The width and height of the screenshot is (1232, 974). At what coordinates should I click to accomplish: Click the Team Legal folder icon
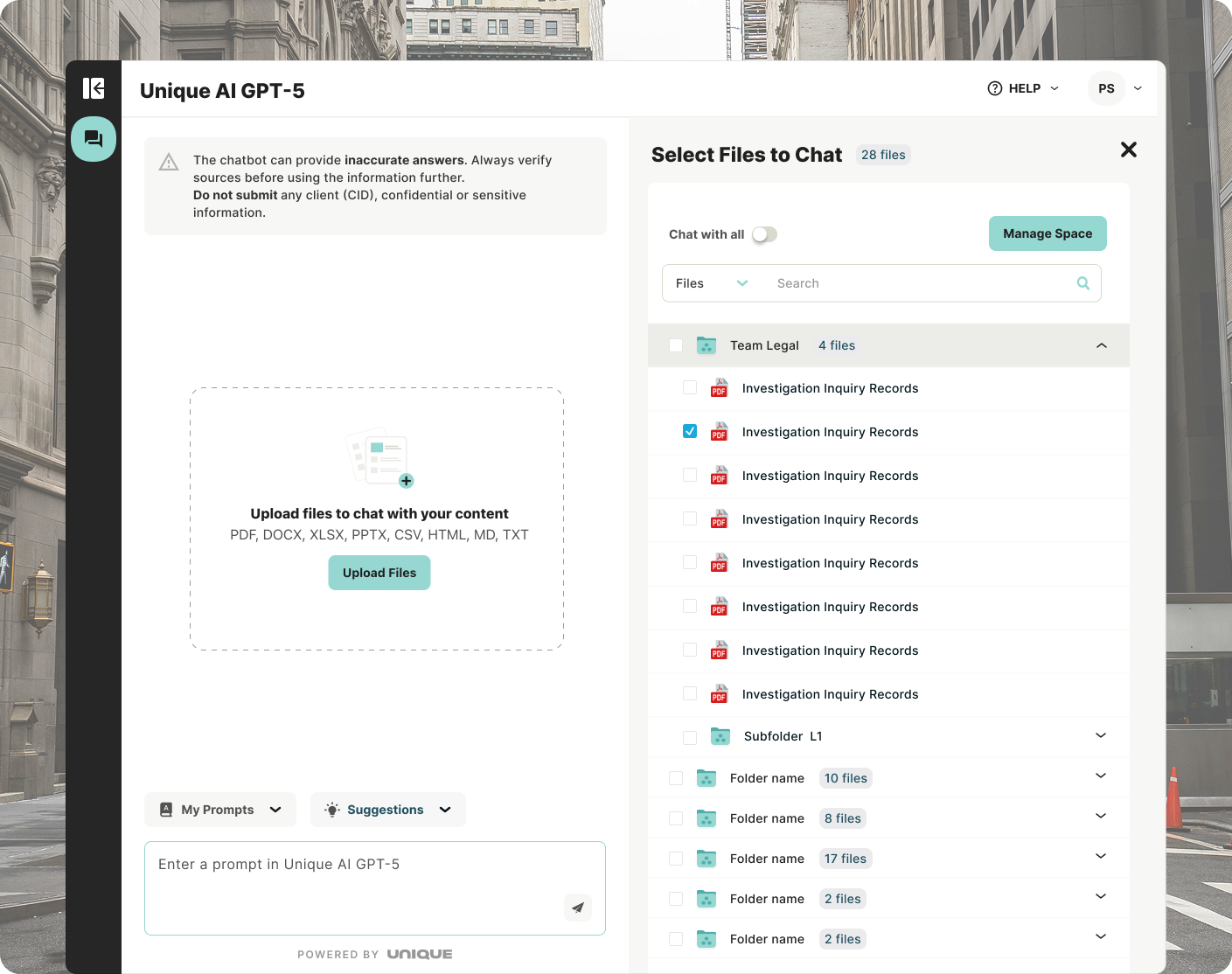coord(706,345)
